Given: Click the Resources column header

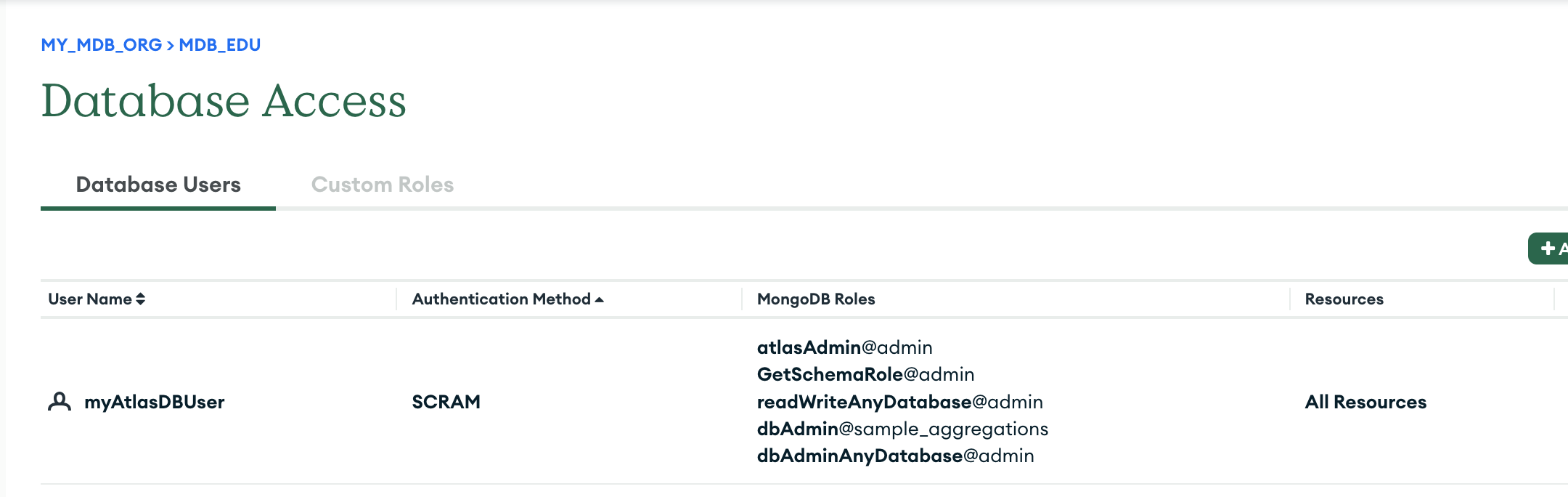Looking at the screenshot, I should tap(1344, 299).
